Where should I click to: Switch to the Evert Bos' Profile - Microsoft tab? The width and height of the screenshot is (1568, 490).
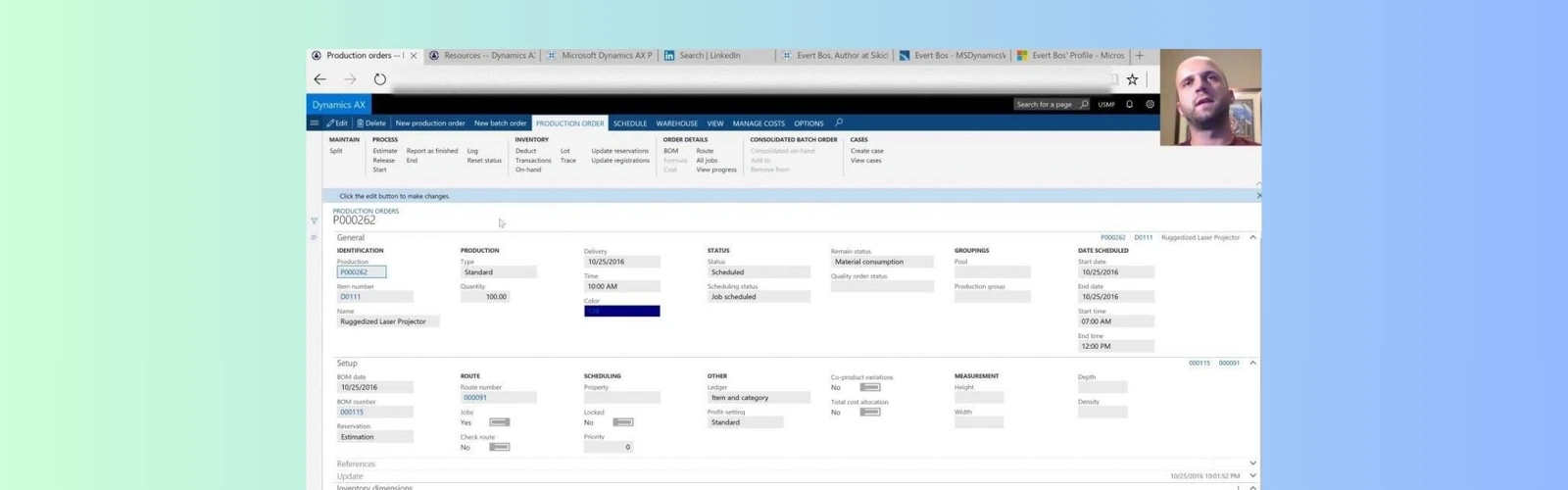(x=1069, y=56)
